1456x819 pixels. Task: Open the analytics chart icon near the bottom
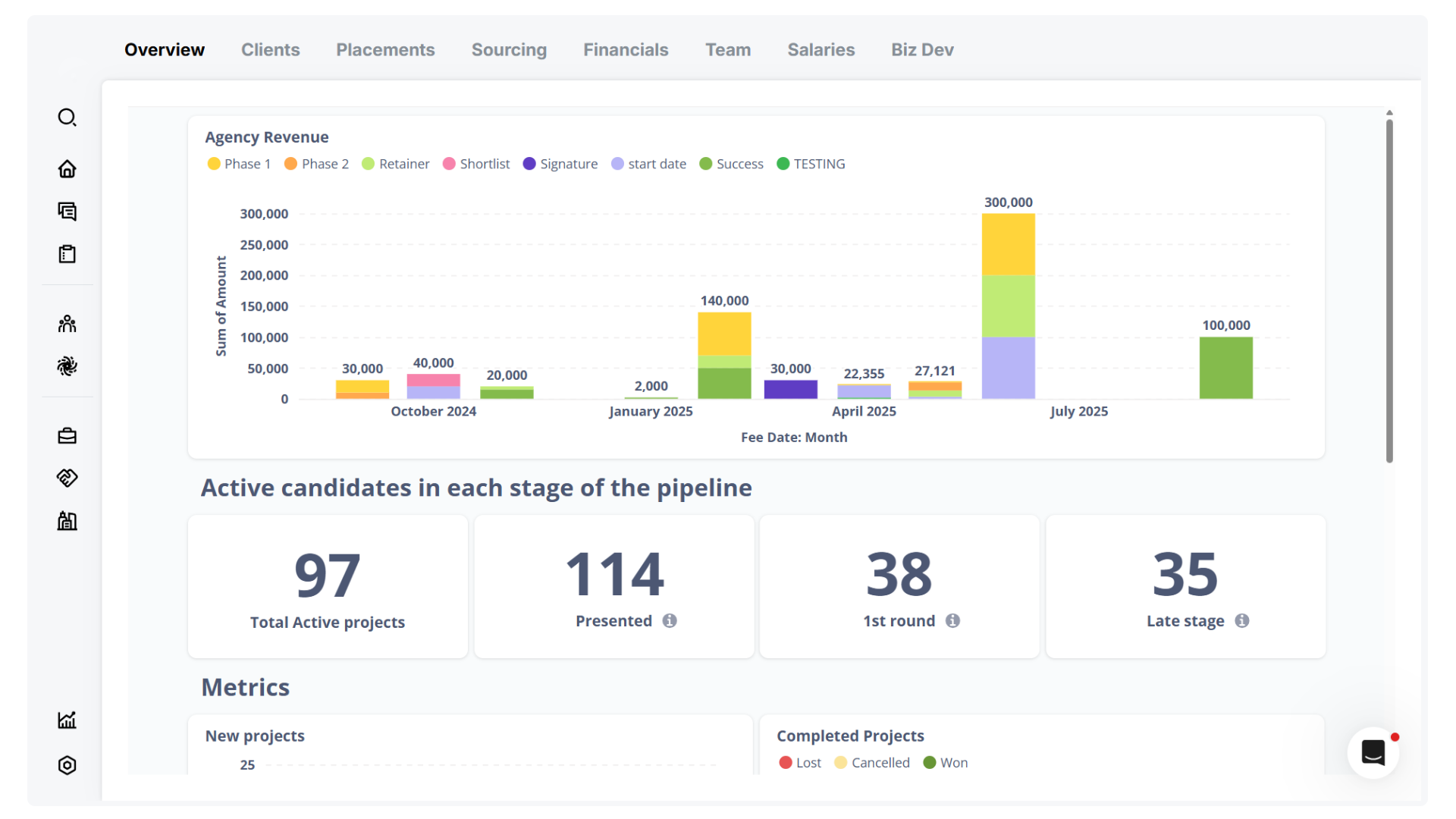tap(67, 720)
